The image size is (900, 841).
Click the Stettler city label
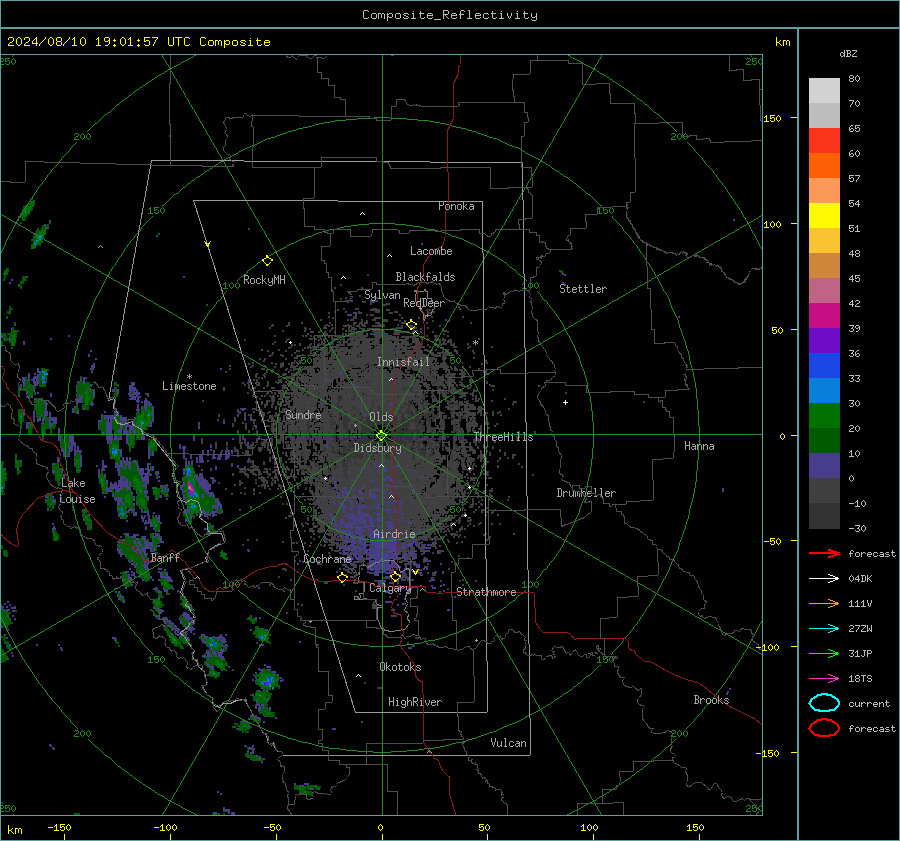(x=583, y=289)
